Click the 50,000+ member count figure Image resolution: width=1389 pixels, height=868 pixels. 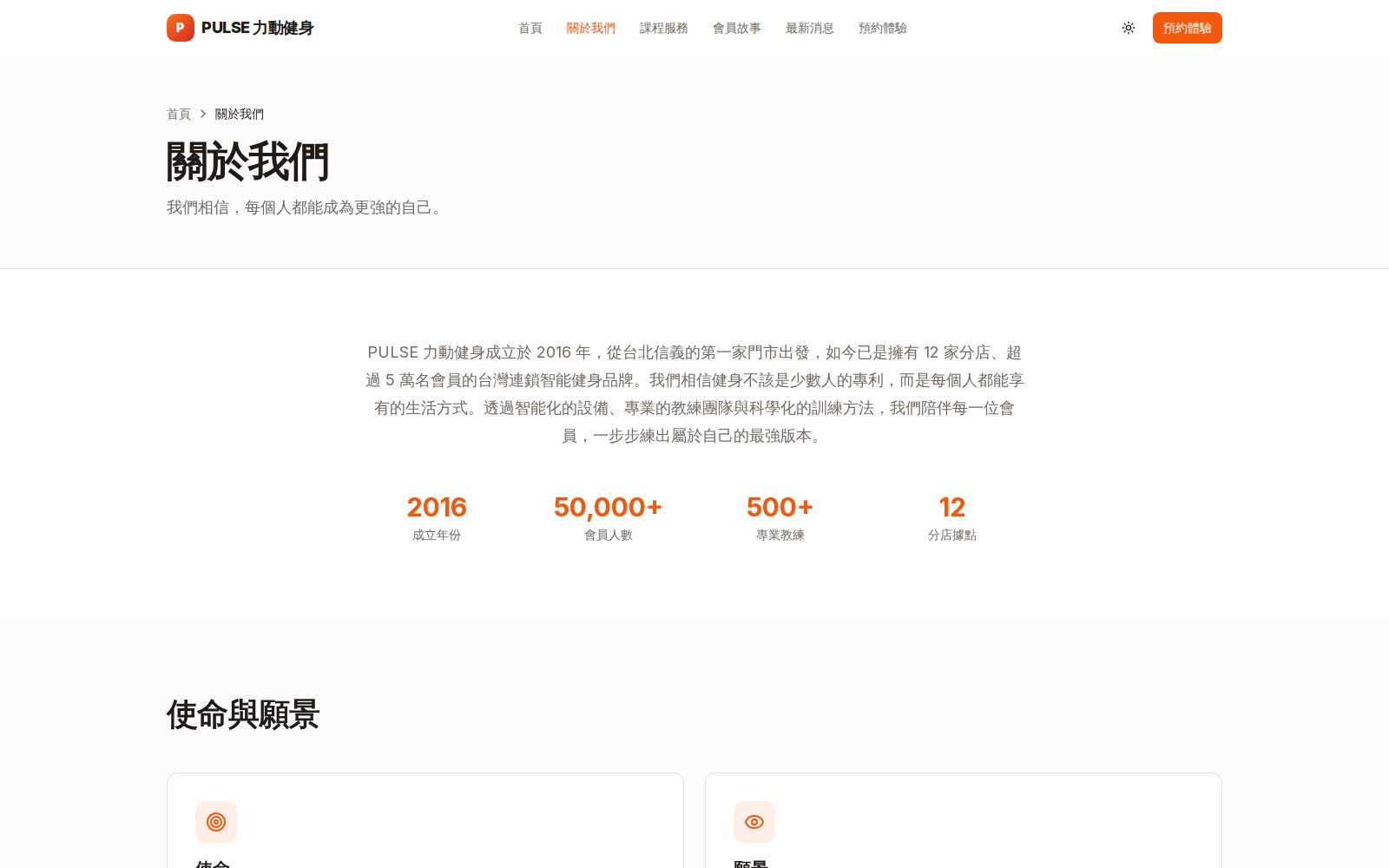[x=608, y=507]
